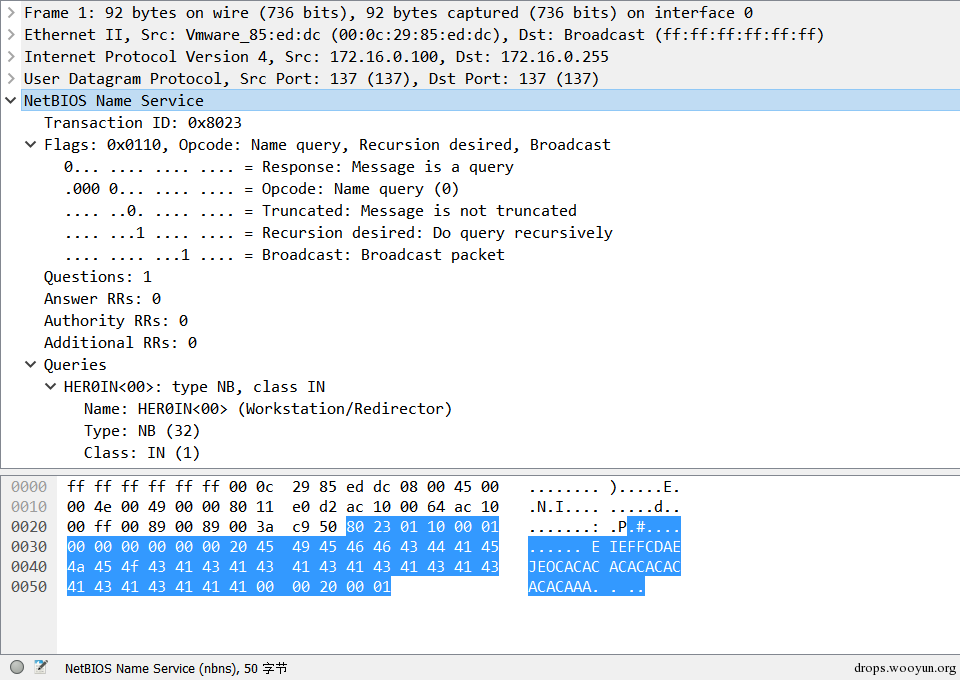This screenshot has height=680, width=960.
Task: Select the Broadcast packet flag line
Action: point(285,255)
